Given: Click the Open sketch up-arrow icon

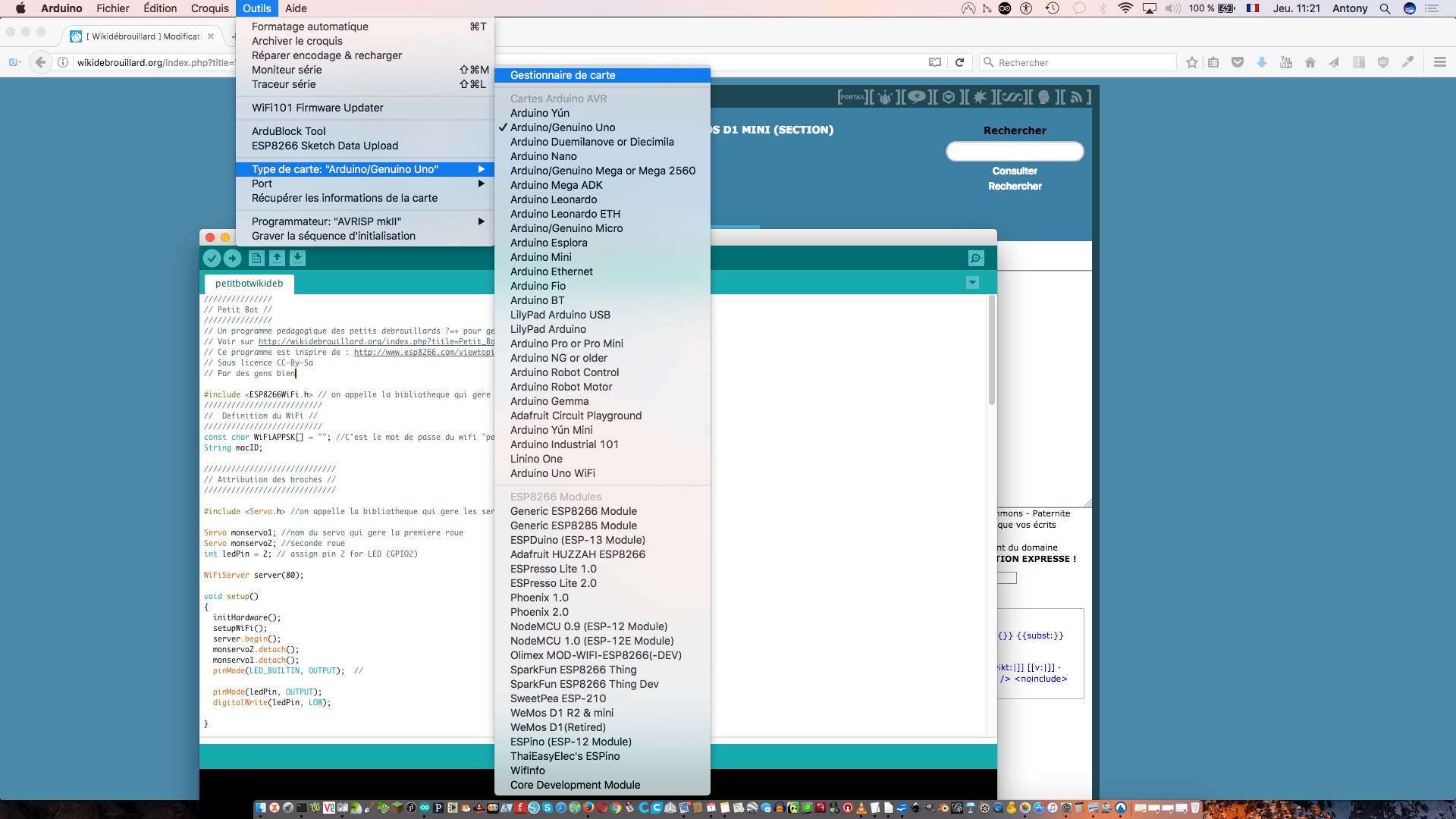Looking at the screenshot, I should coord(277,259).
